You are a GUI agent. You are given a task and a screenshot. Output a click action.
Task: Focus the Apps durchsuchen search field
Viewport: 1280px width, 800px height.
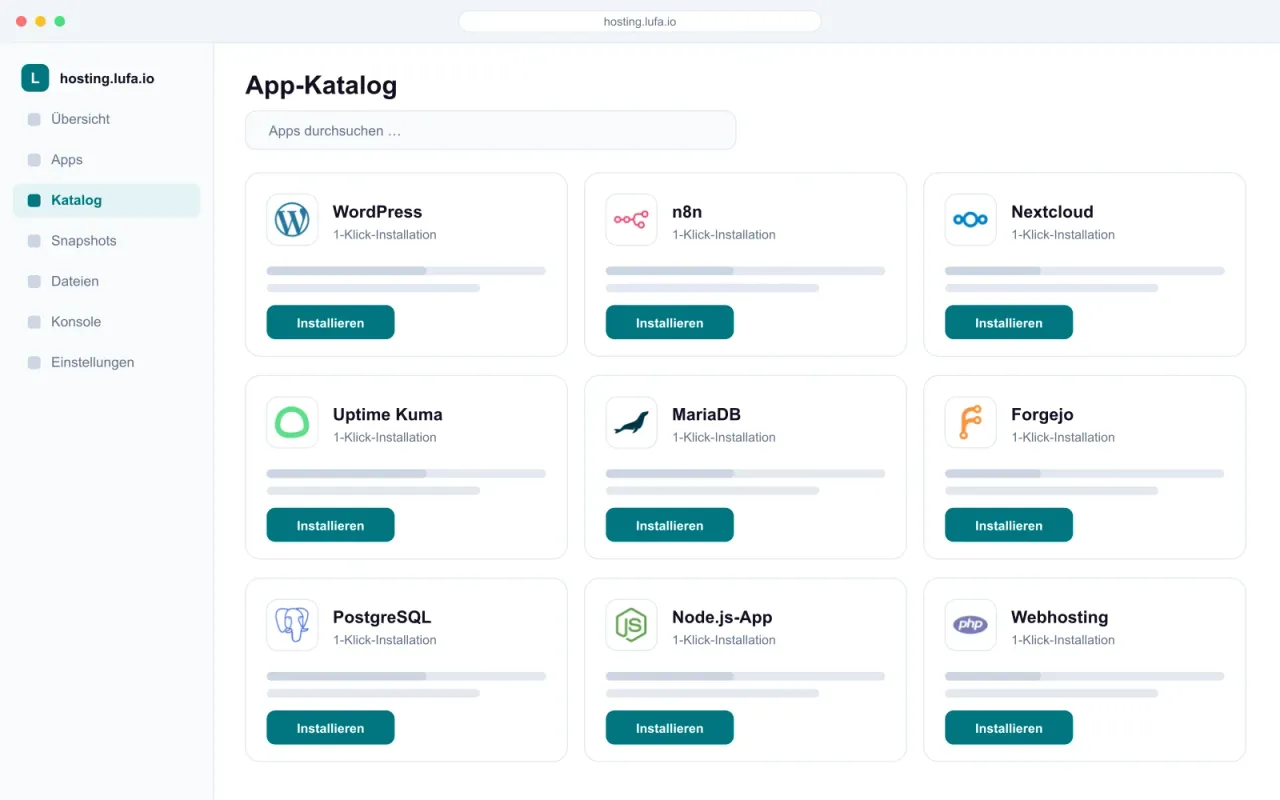pyautogui.click(x=490, y=131)
